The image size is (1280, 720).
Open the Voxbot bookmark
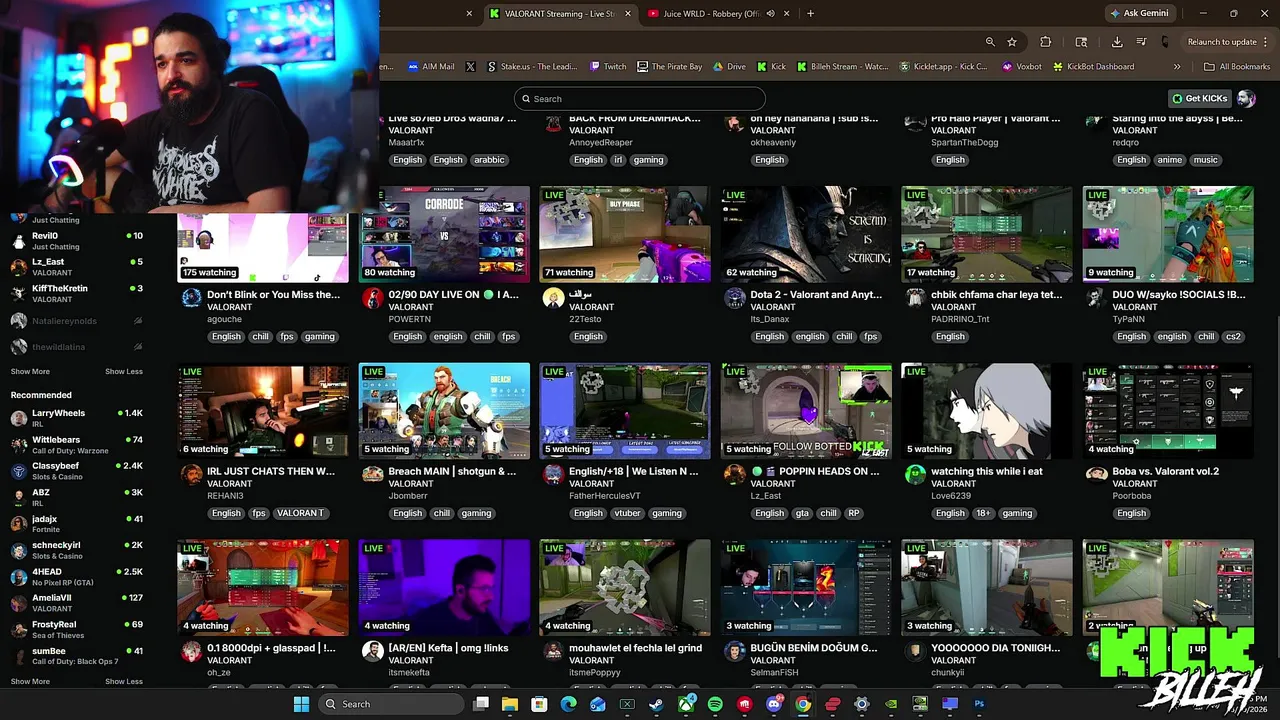coord(1021,67)
